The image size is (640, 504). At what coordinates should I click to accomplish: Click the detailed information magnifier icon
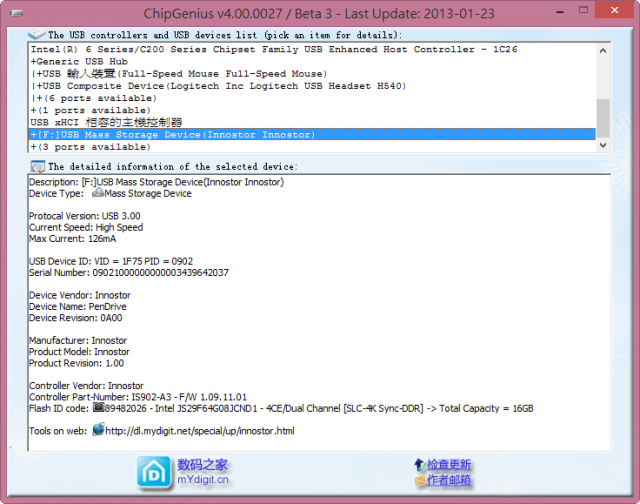coord(38,167)
